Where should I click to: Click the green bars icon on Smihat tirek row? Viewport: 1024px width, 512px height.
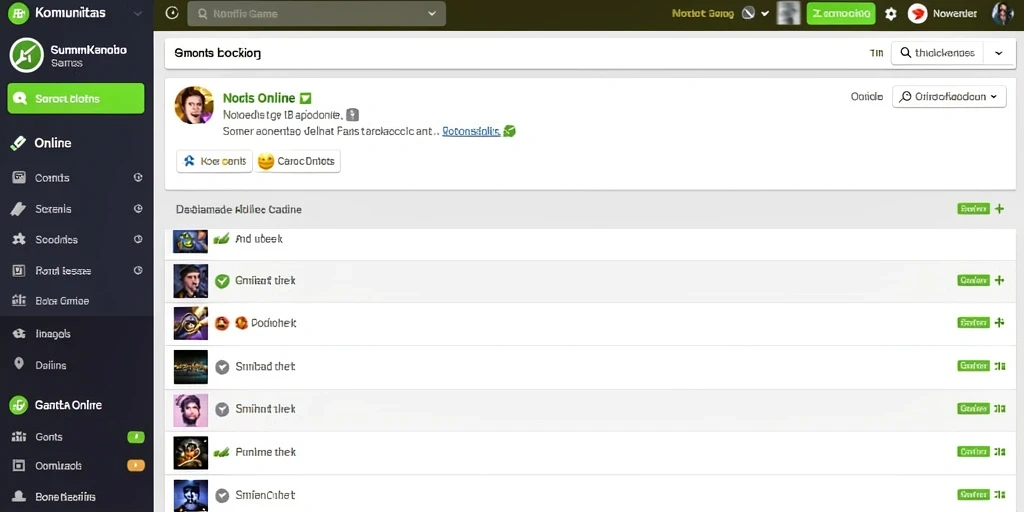[x=999, y=409]
